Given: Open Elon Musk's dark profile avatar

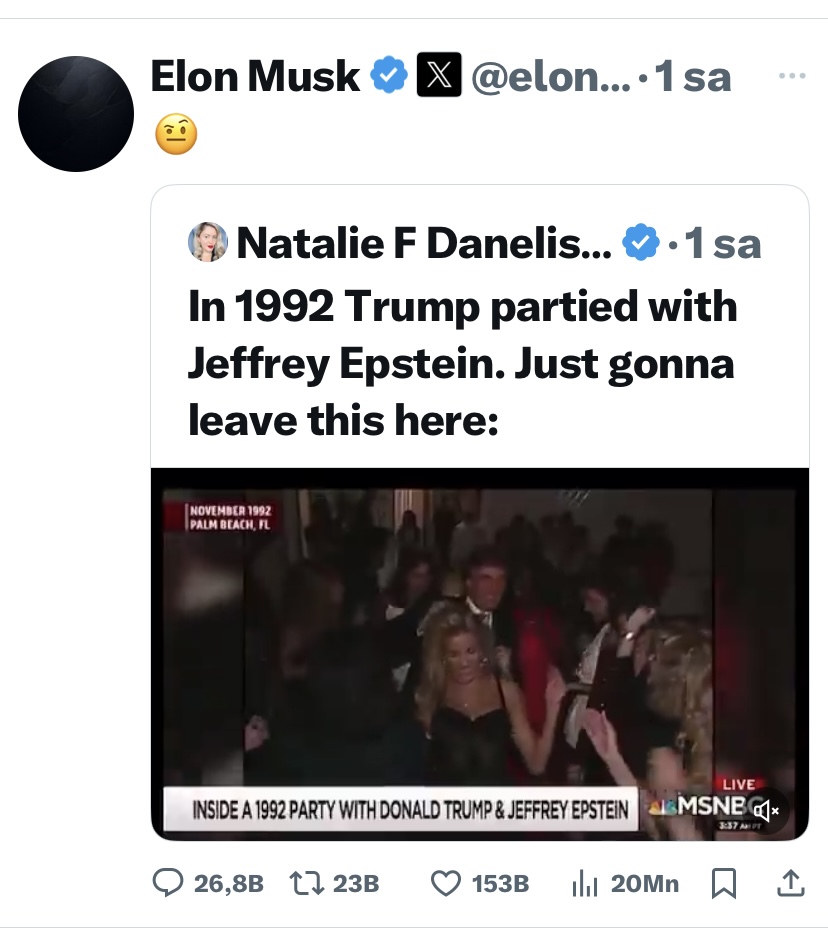Looking at the screenshot, I should coord(76,113).
